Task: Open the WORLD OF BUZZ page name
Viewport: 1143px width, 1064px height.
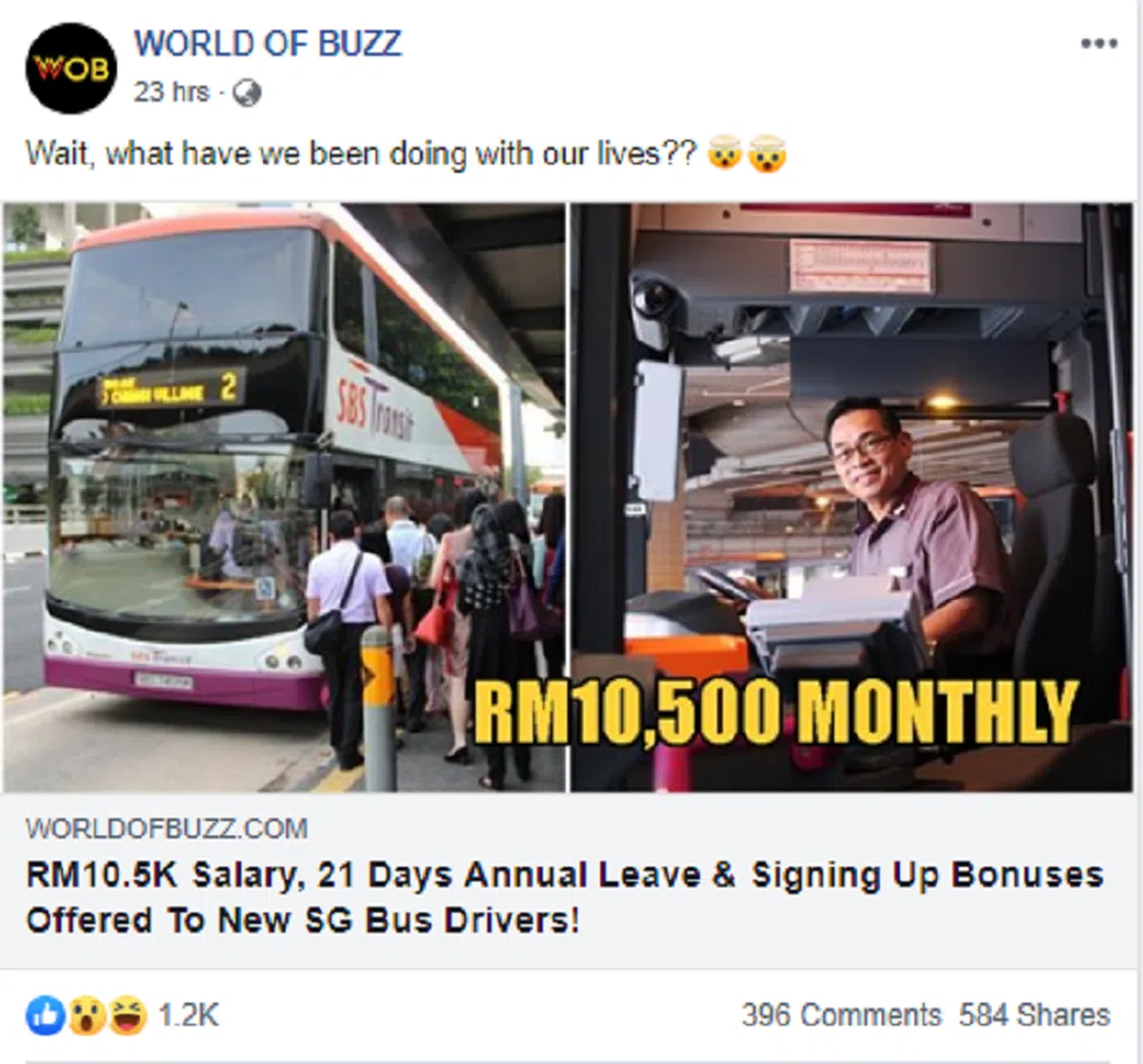Action: pyautogui.click(x=268, y=44)
